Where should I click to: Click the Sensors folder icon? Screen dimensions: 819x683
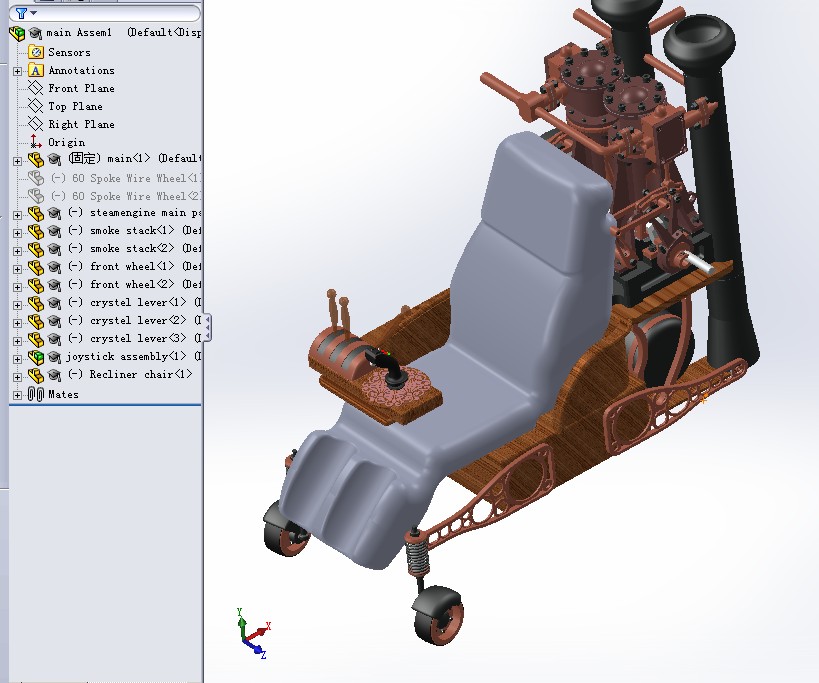tap(36, 52)
